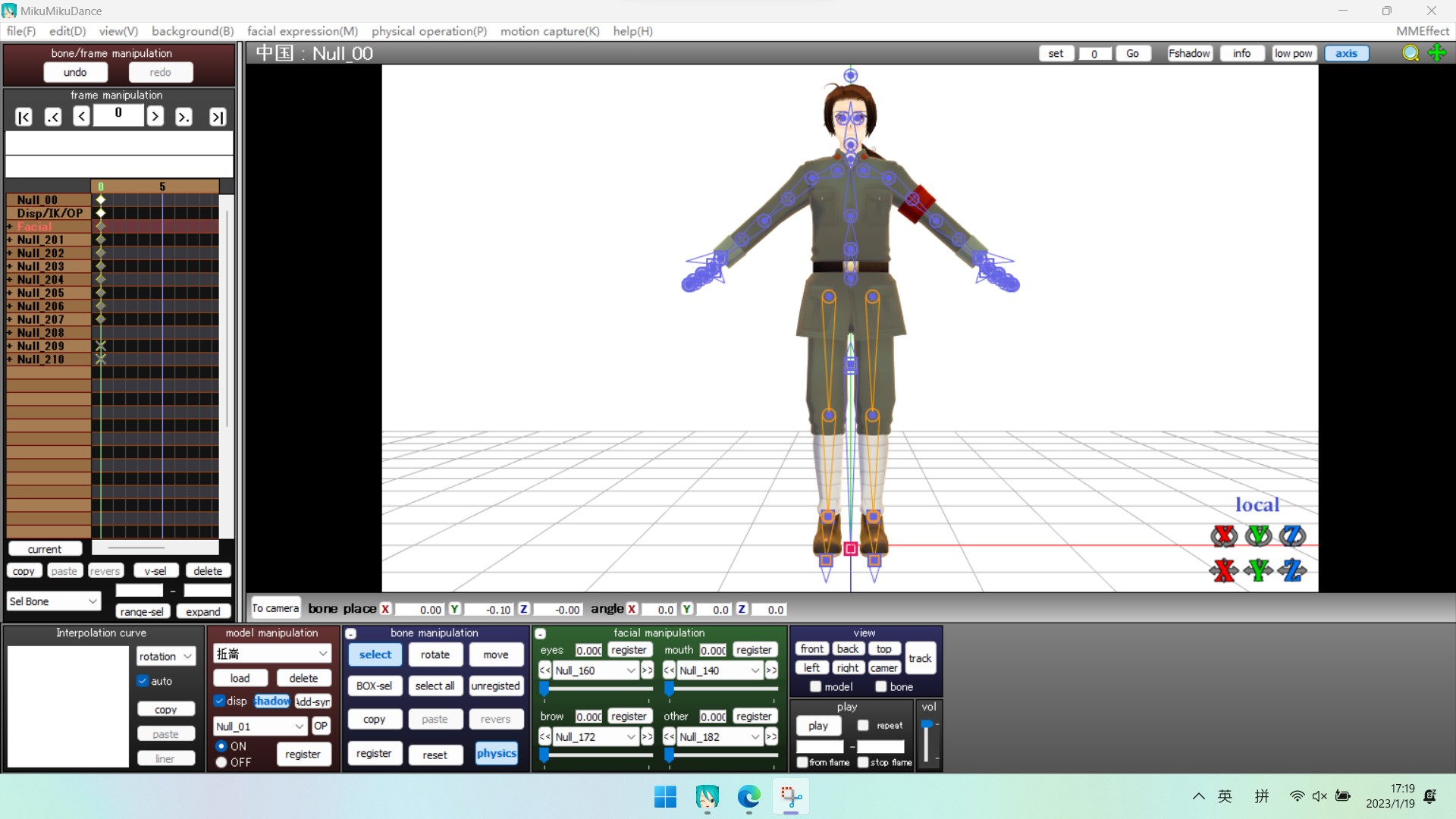Toggle the auto interpolation checkbox
The height and width of the screenshot is (819, 1456).
click(143, 681)
